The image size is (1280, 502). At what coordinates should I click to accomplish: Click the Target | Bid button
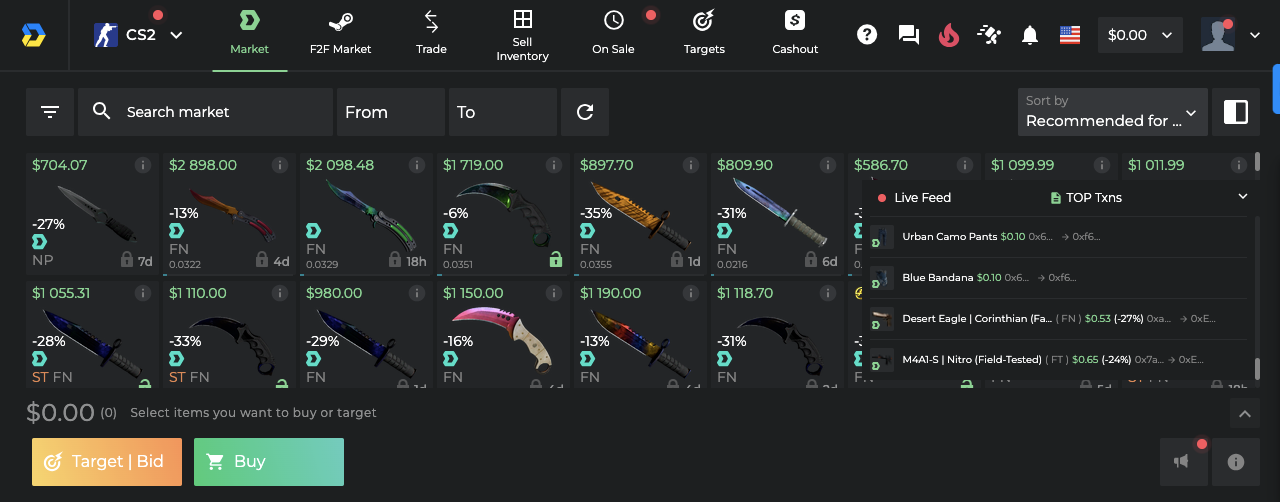(x=107, y=462)
